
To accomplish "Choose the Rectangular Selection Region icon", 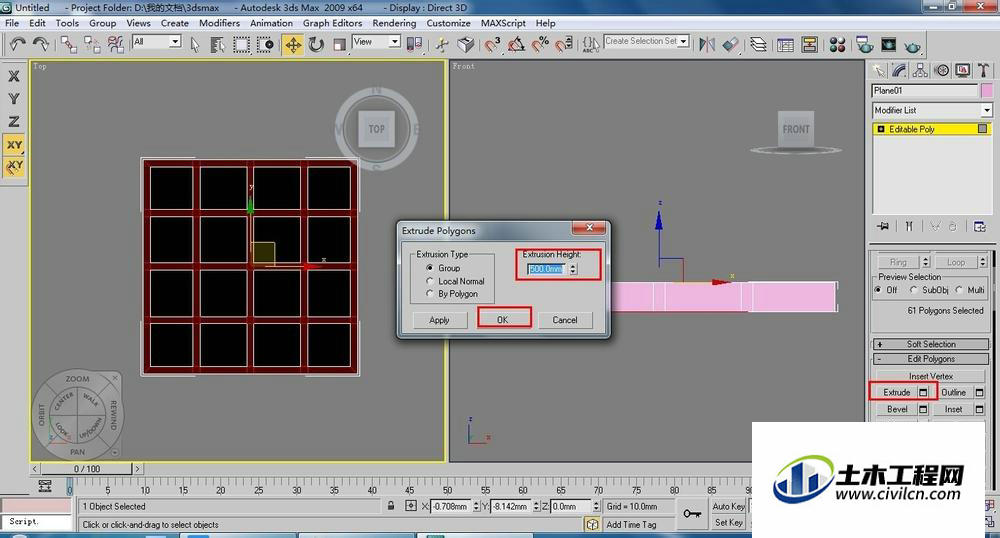I will point(241,44).
